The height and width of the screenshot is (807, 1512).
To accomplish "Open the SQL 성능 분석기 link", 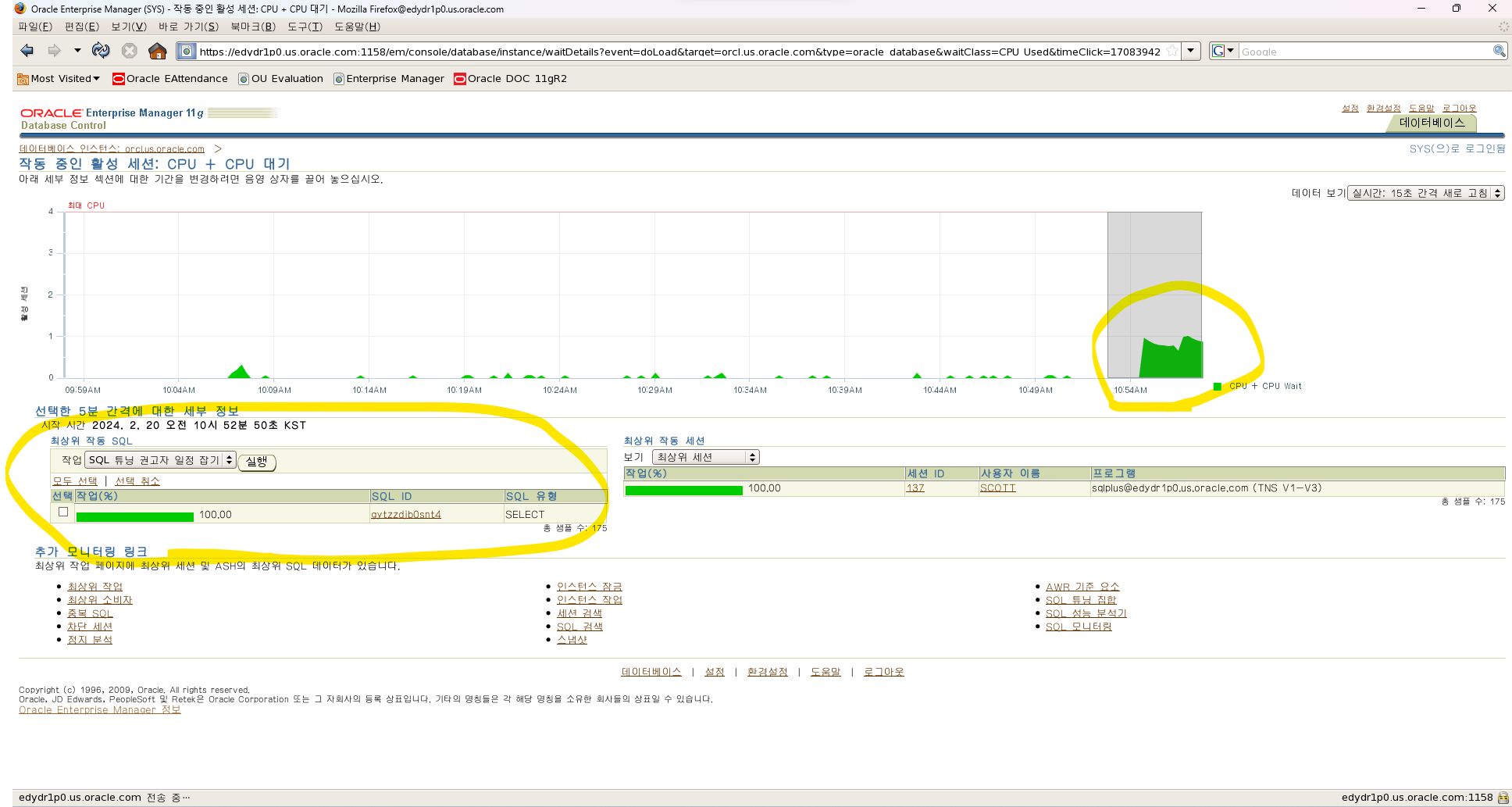I will 1086,613.
